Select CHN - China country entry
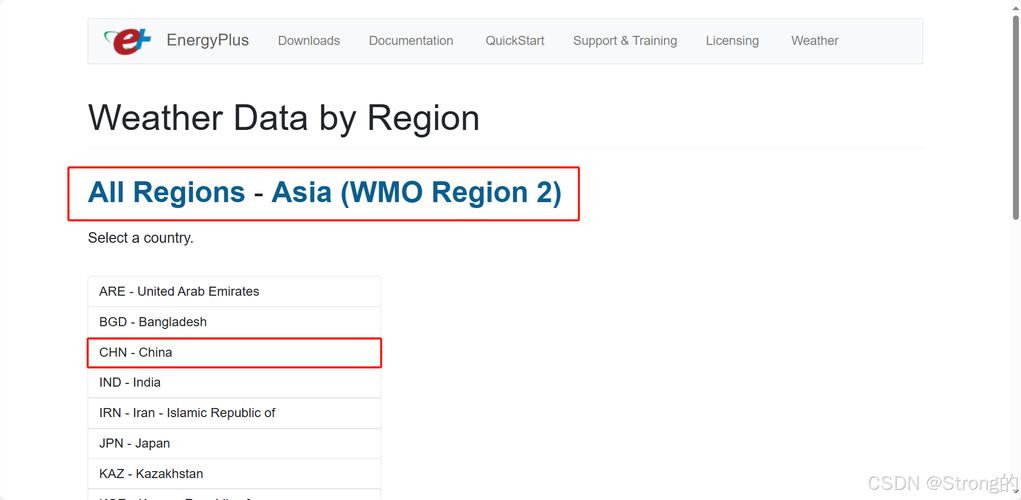The width and height of the screenshot is (1021, 500). coord(234,352)
